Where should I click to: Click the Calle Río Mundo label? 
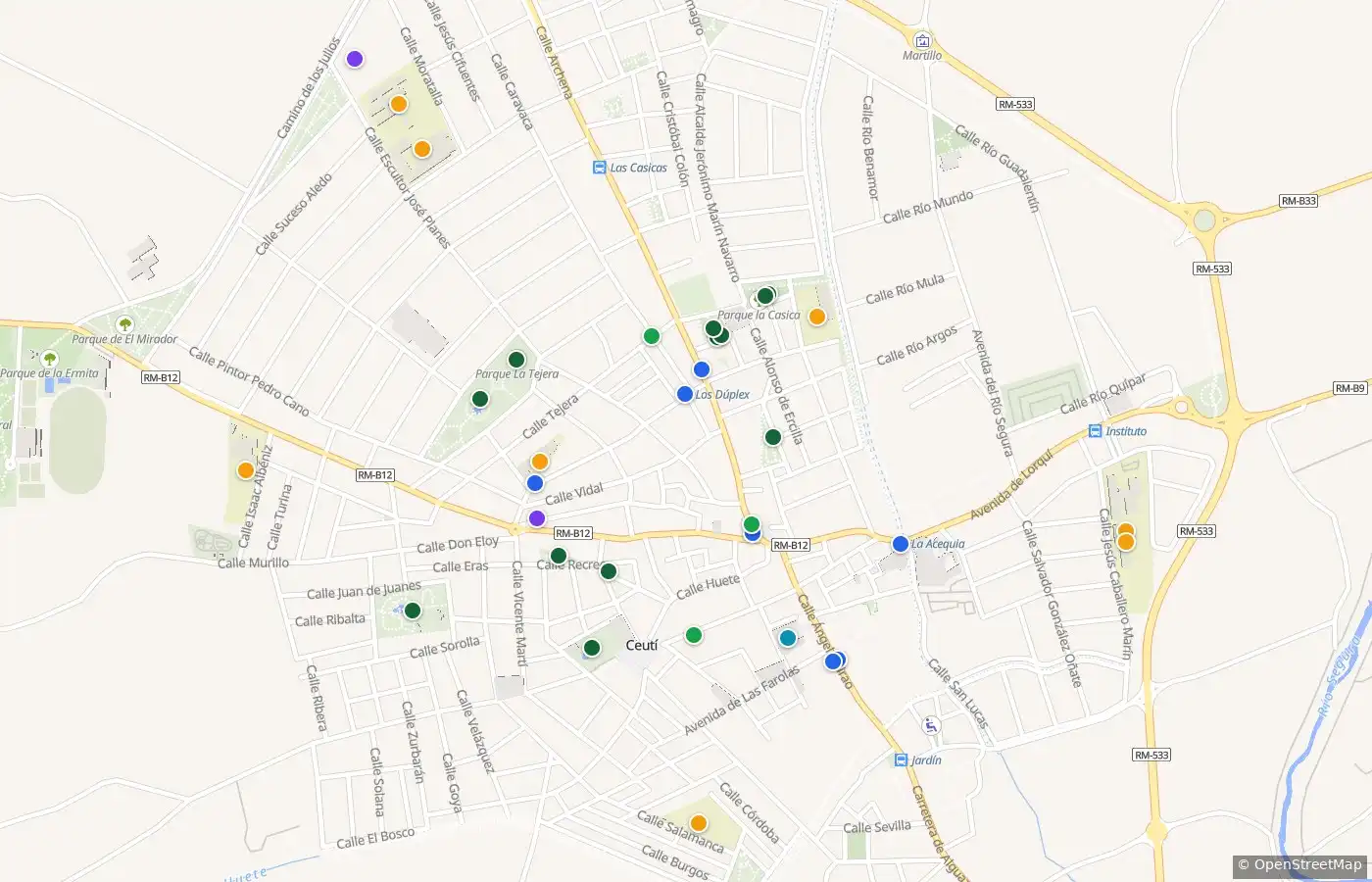(929, 207)
